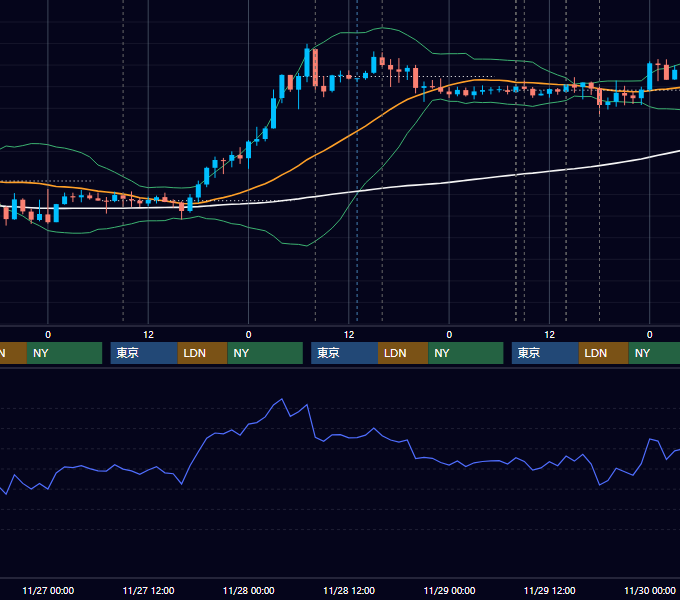Click the NY session block spanning 11/29 00:00
The image size is (680, 600).
click(466, 353)
